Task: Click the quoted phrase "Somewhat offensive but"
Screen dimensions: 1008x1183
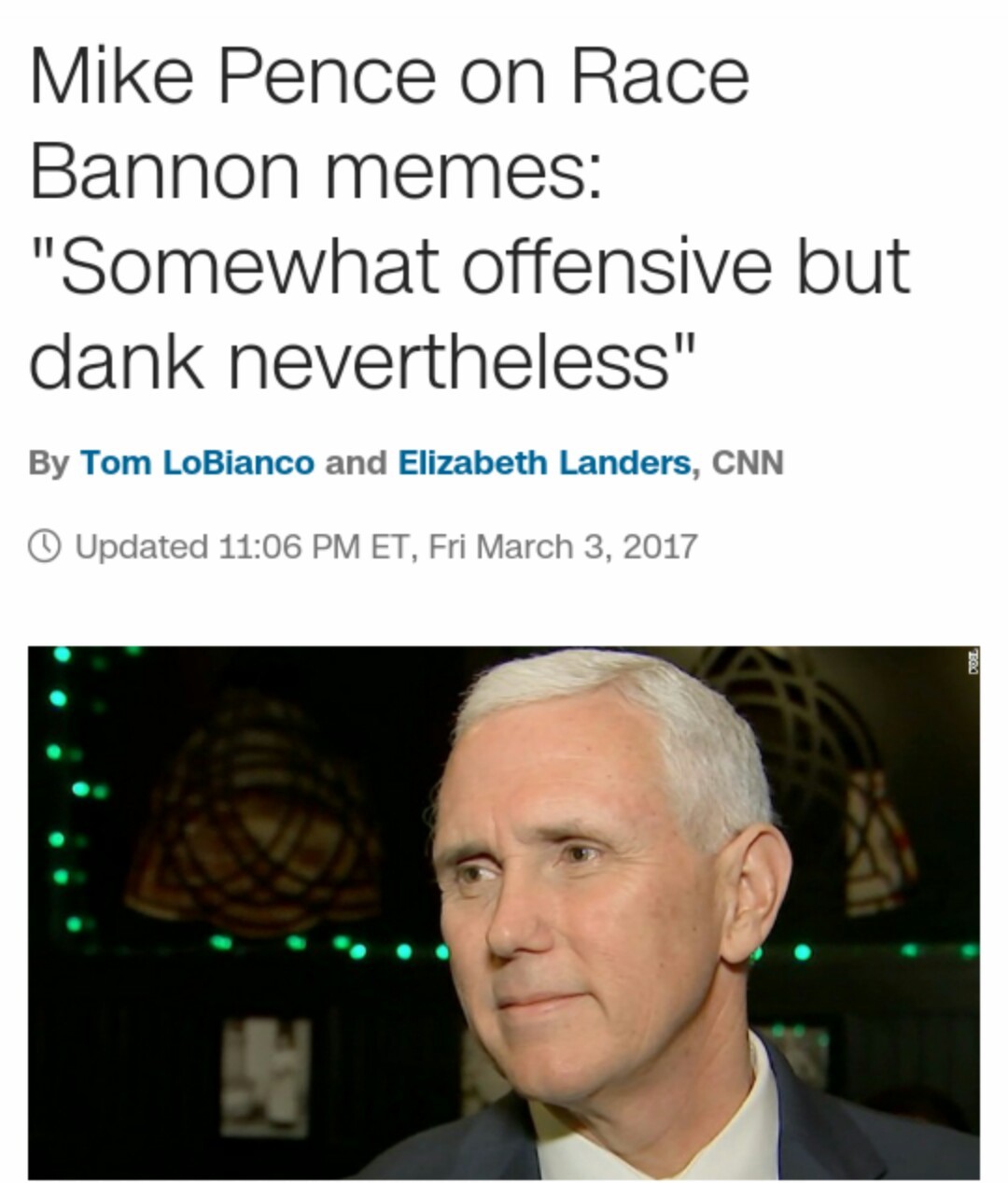Action: (469, 266)
